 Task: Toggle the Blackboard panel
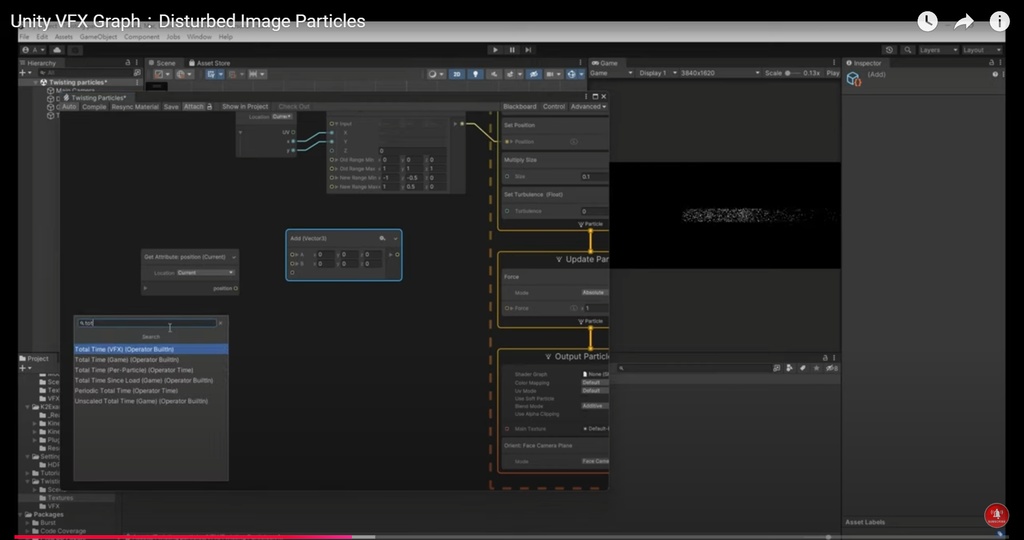click(520, 106)
